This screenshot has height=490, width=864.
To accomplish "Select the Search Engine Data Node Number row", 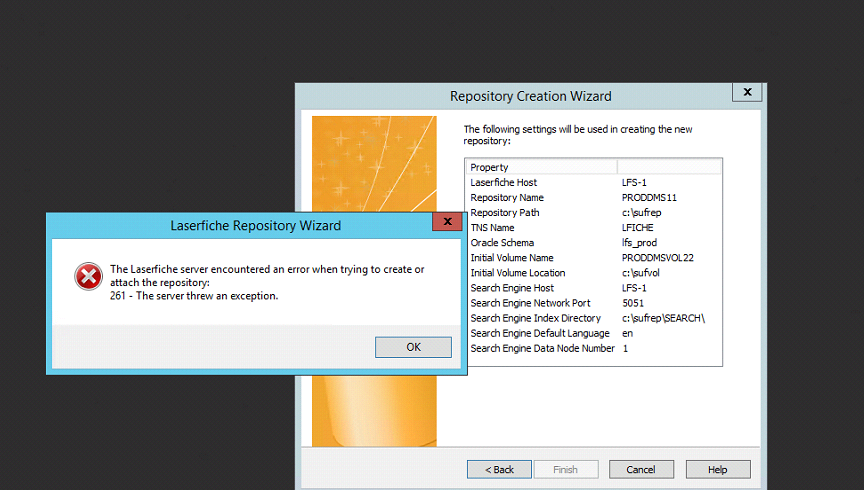I will (x=593, y=348).
